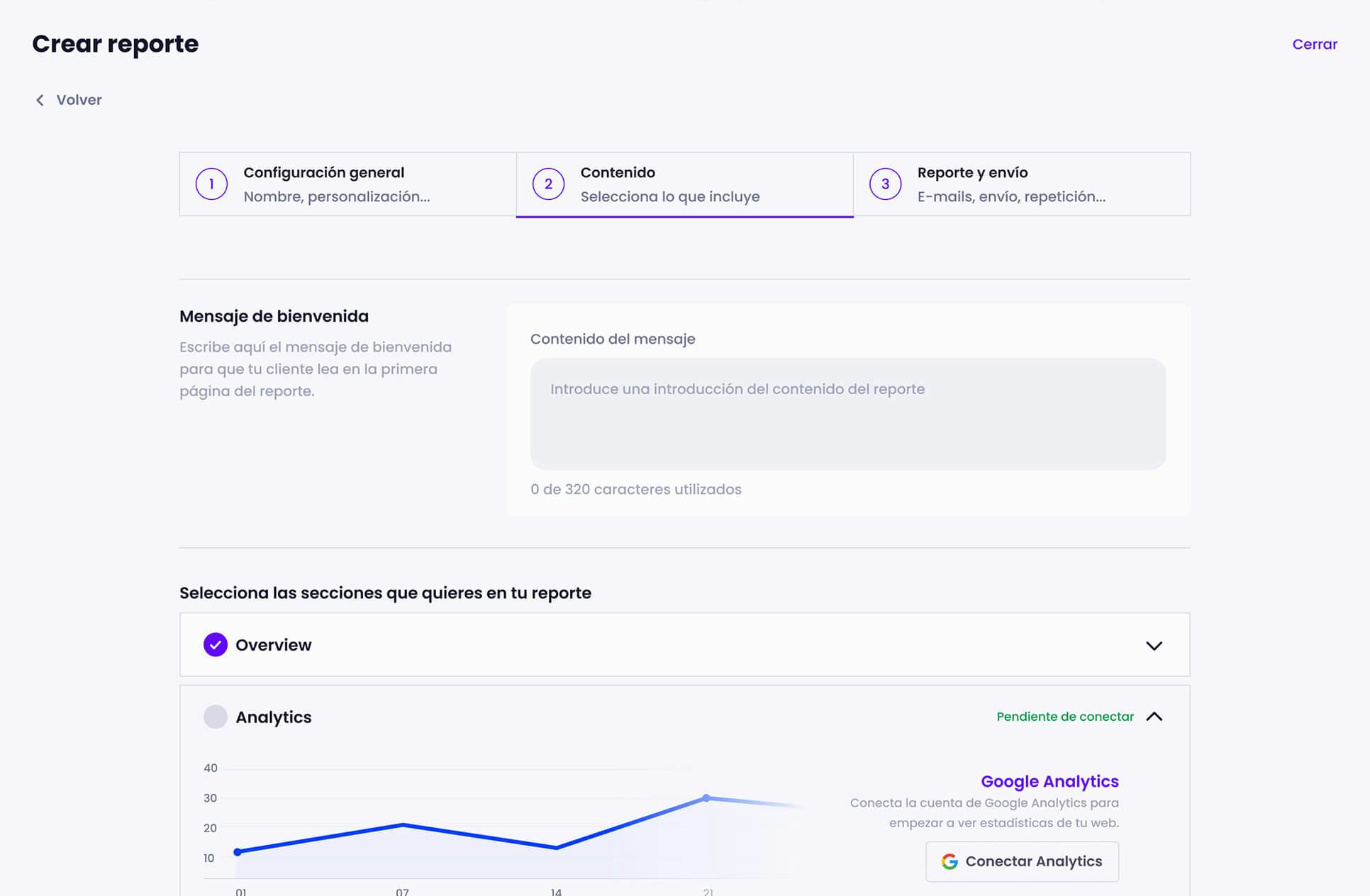Enable the Analytics section checkbox

pyautogui.click(x=216, y=717)
